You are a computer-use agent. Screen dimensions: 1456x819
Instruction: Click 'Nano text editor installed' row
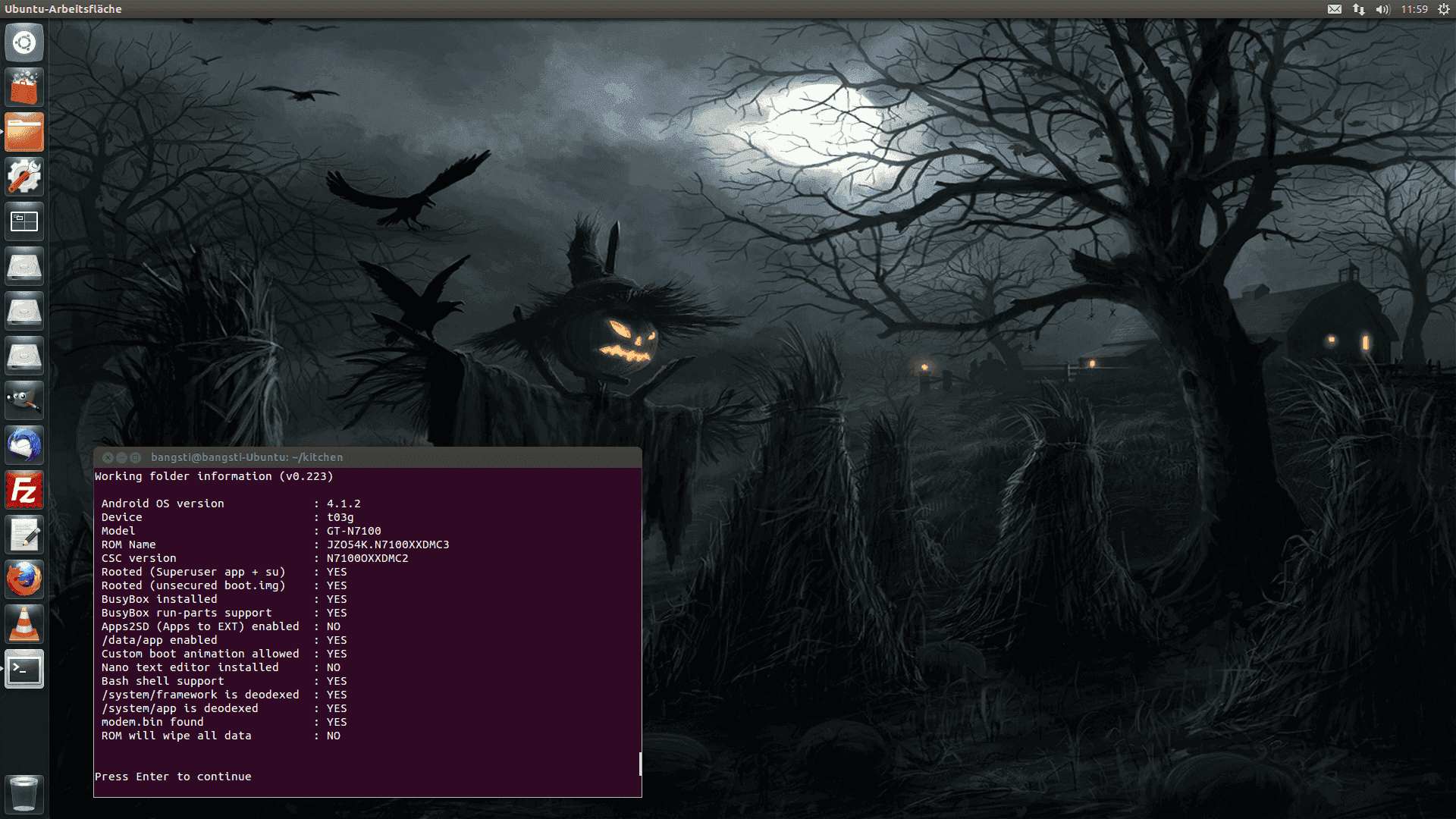221,667
